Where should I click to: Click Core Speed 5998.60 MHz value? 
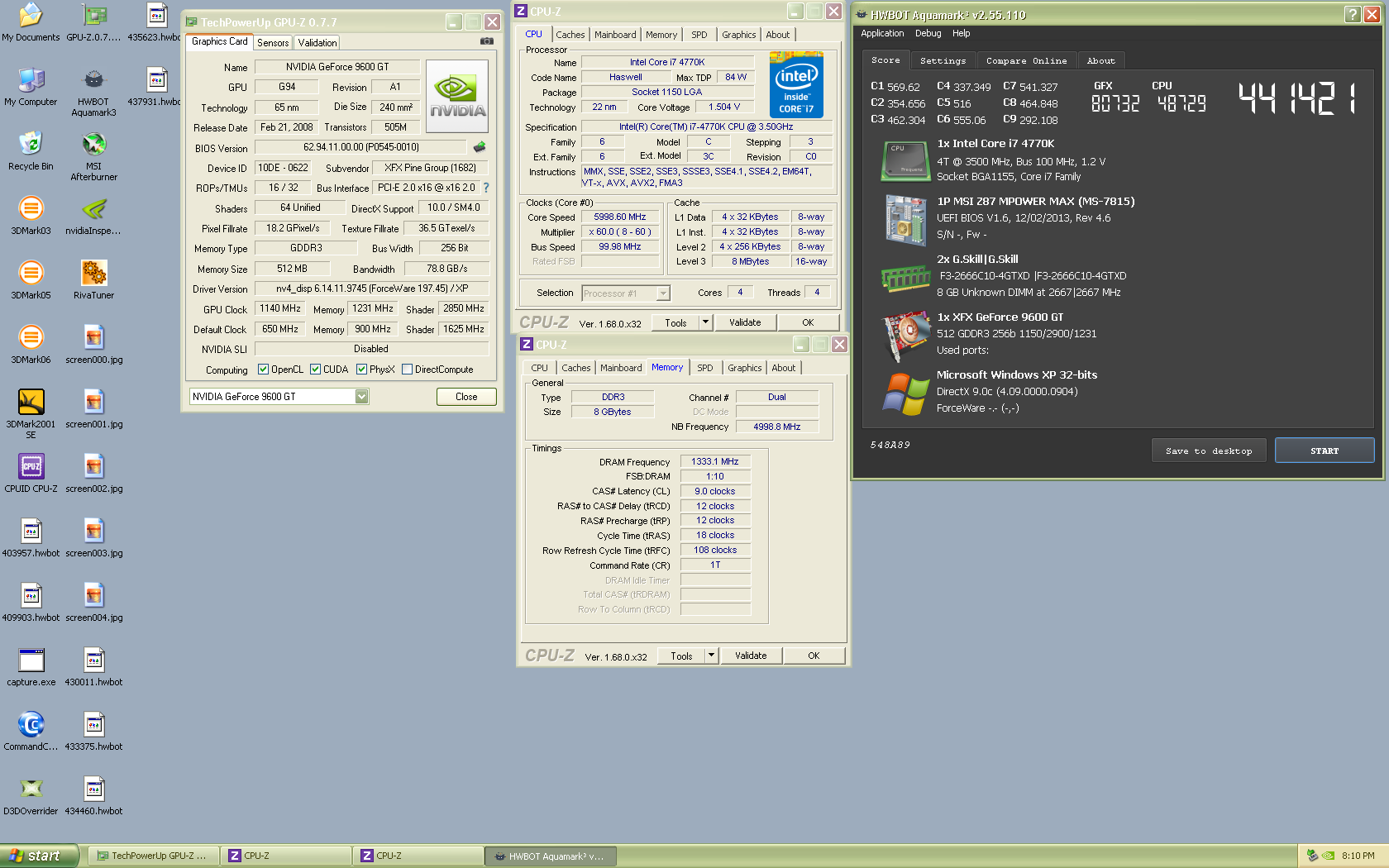(x=620, y=217)
